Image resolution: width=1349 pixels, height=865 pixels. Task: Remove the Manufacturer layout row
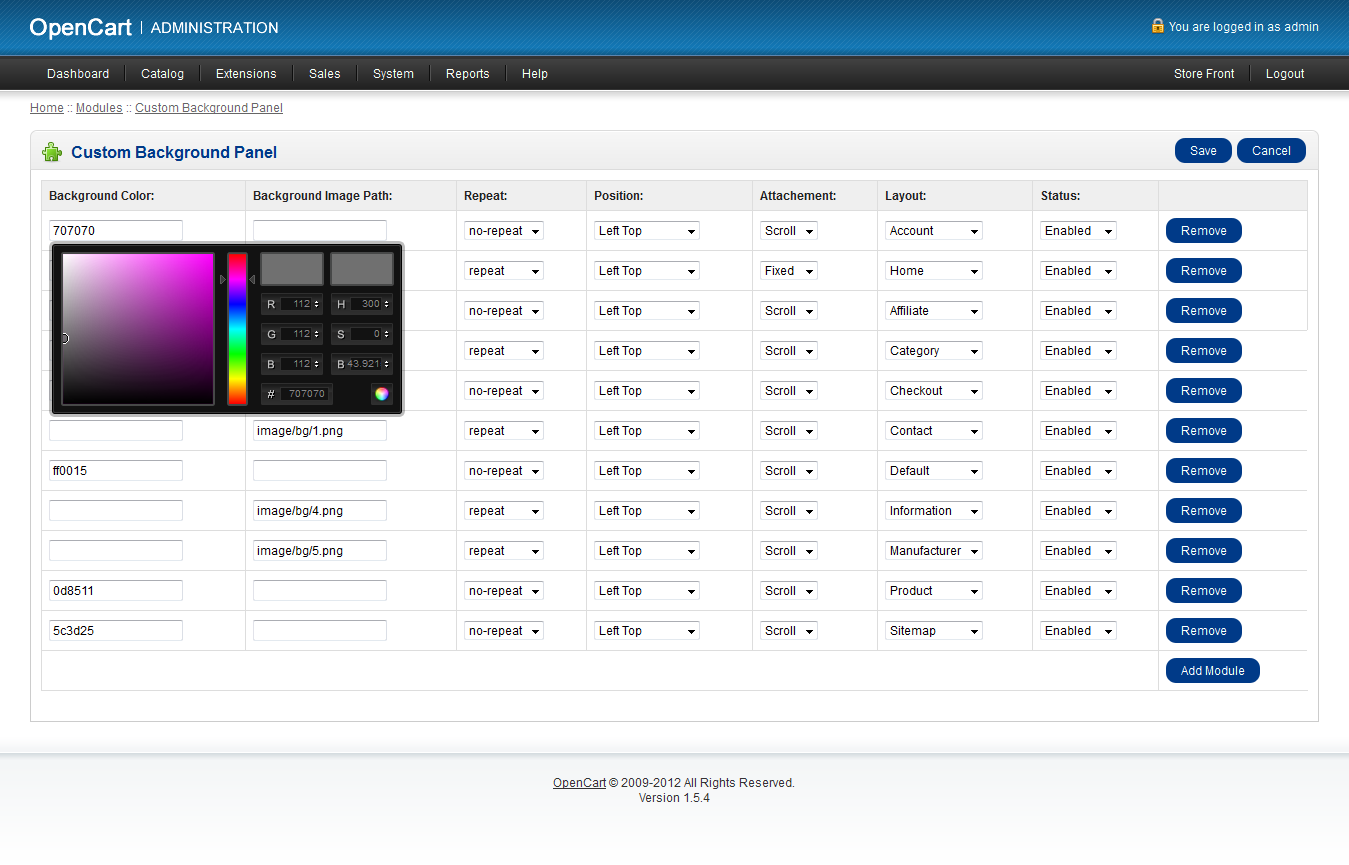click(1203, 551)
